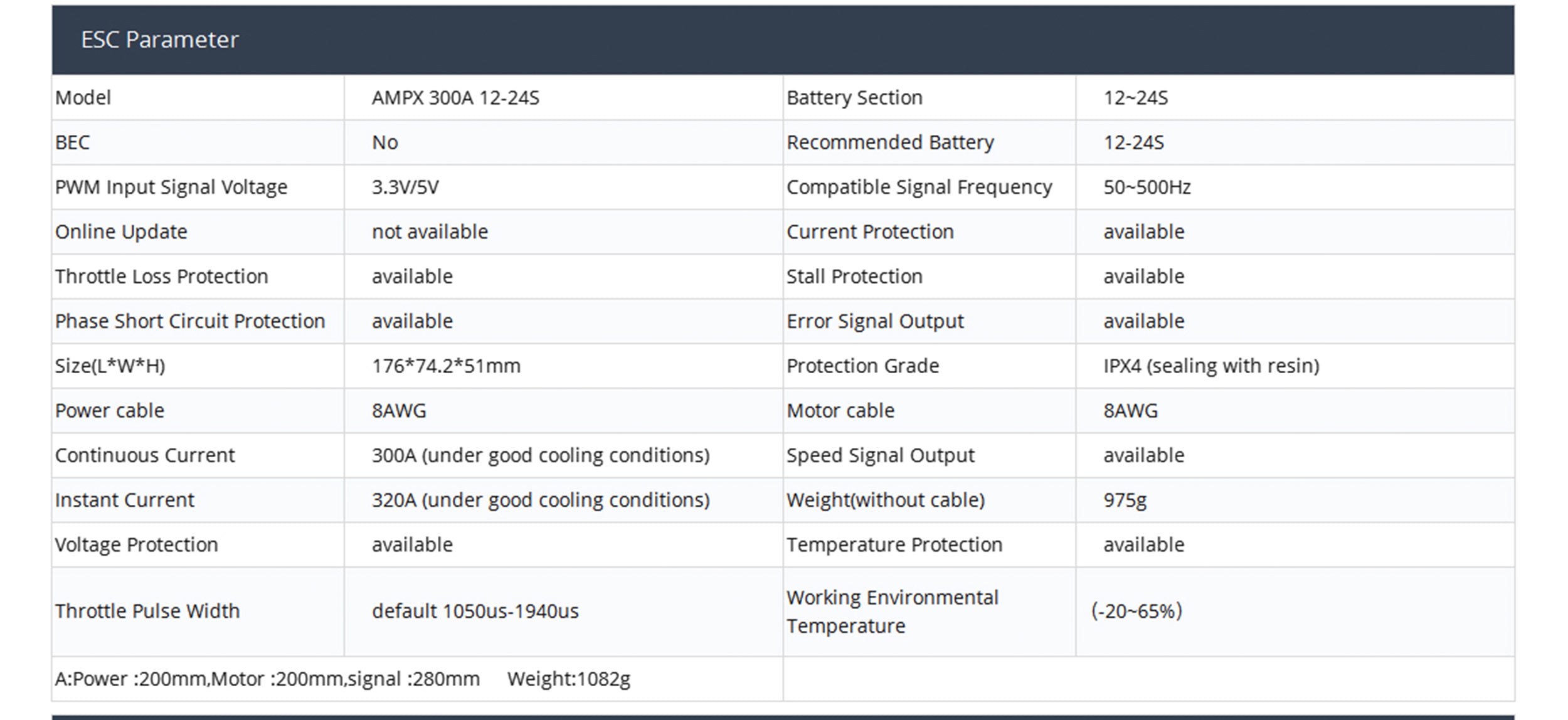
Task: Select the 300A continuous current value
Action: click(541, 455)
